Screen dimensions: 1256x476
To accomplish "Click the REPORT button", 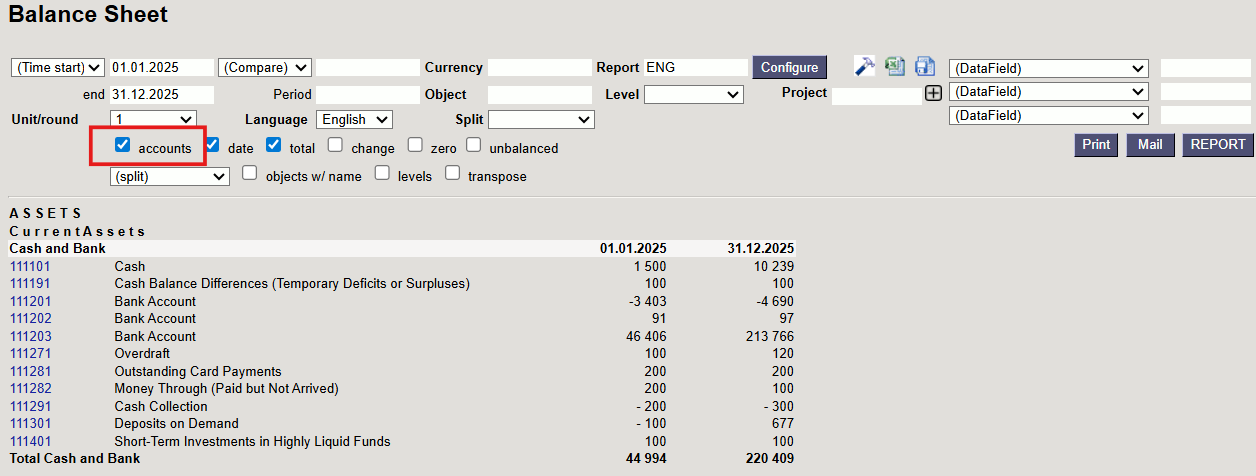I will tap(1217, 145).
